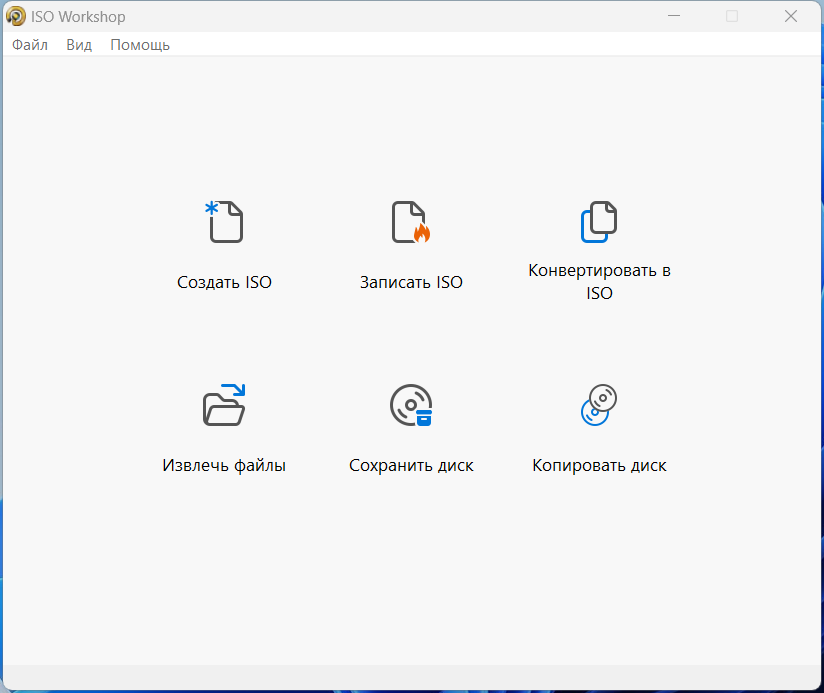This screenshot has width=824, height=693.
Task: Click the Convert to ISO pages icon
Action: click(x=599, y=222)
